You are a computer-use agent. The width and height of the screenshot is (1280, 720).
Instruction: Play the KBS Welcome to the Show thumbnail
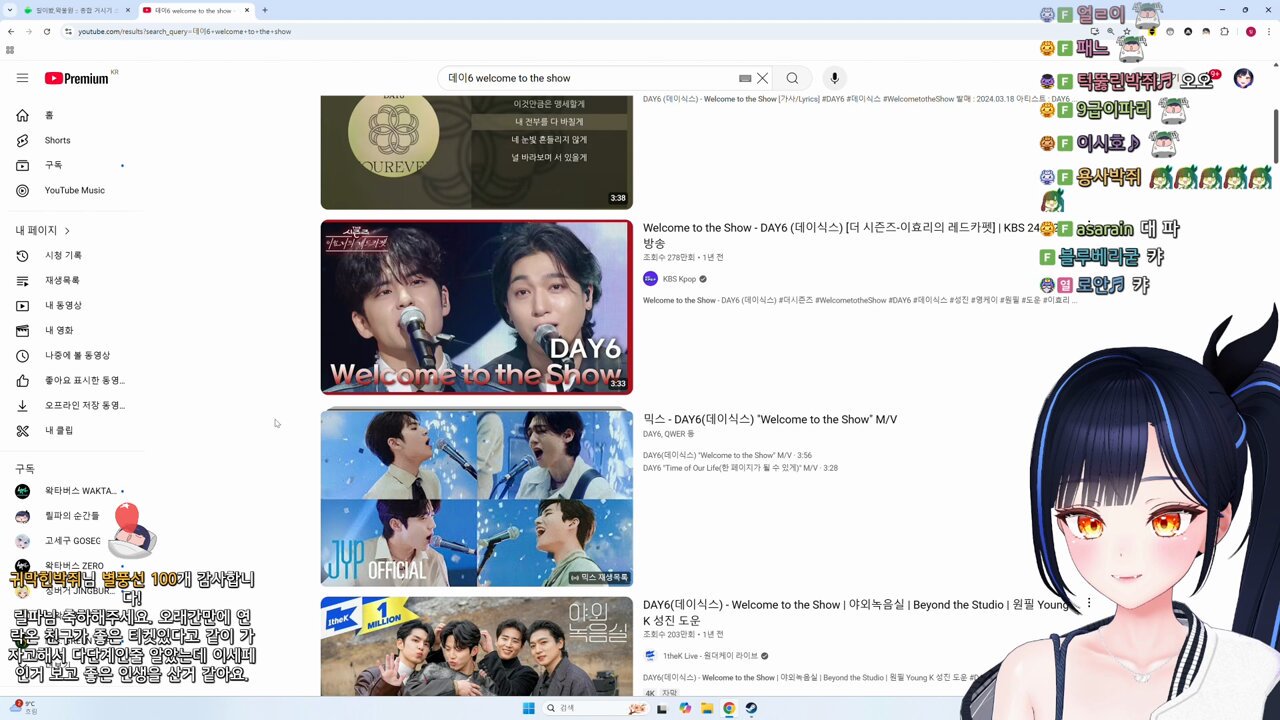point(476,307)
